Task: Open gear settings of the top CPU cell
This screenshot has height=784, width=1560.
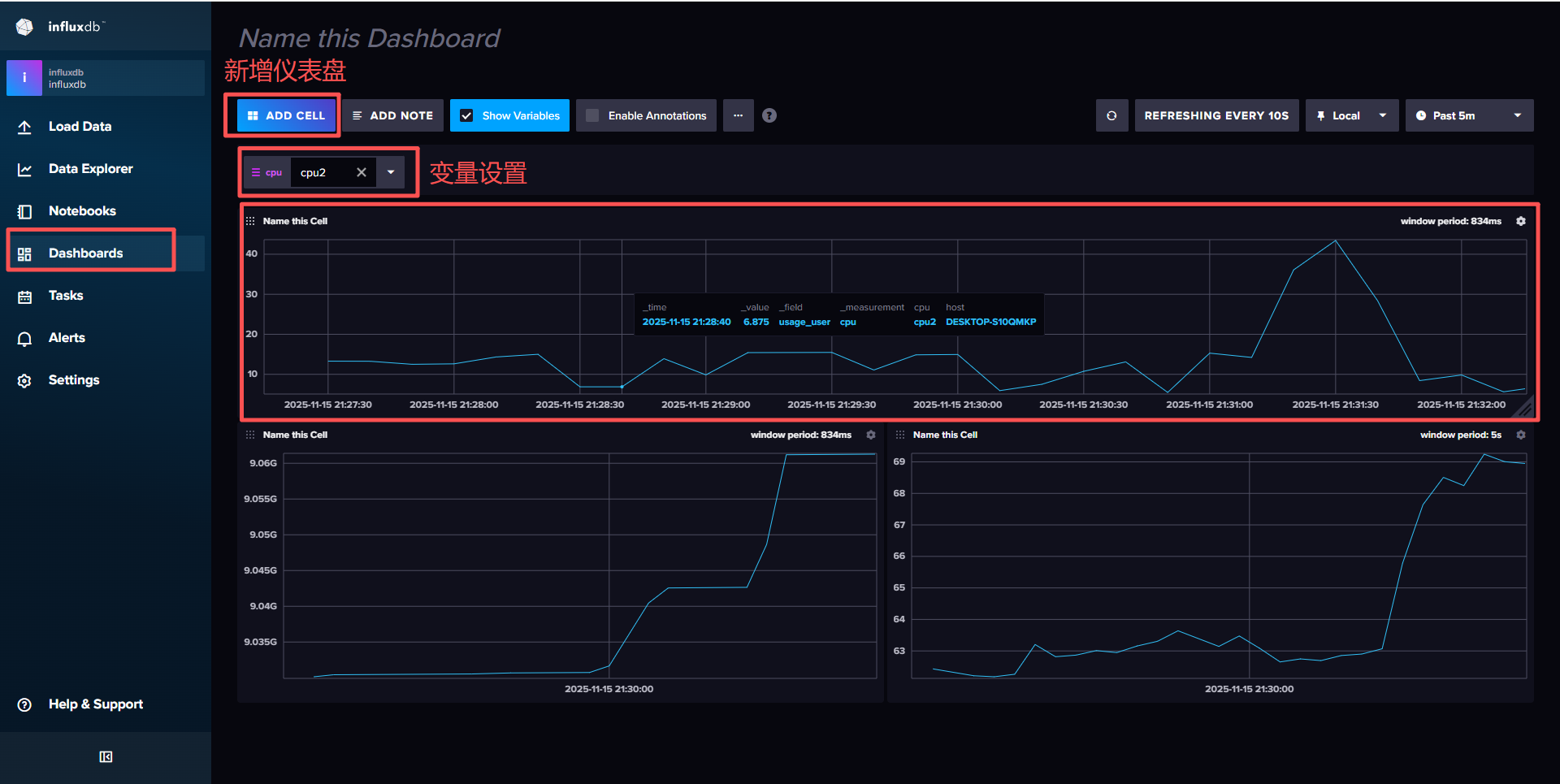Action: pos(1521,221)
